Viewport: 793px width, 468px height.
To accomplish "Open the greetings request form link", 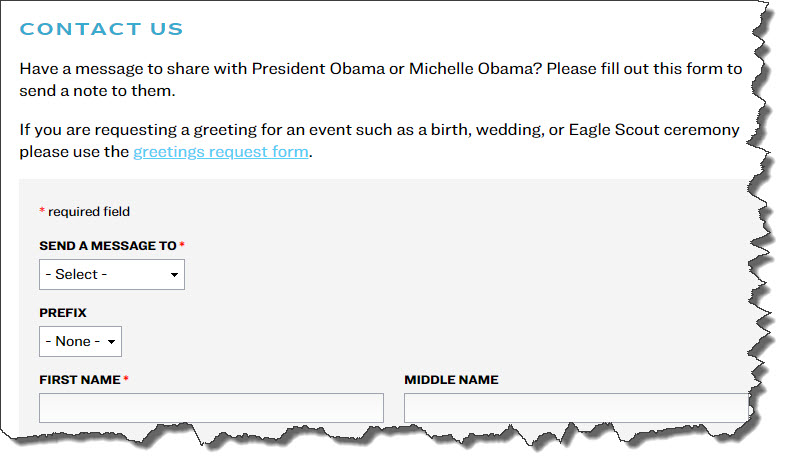I will [x=221, y=153].
